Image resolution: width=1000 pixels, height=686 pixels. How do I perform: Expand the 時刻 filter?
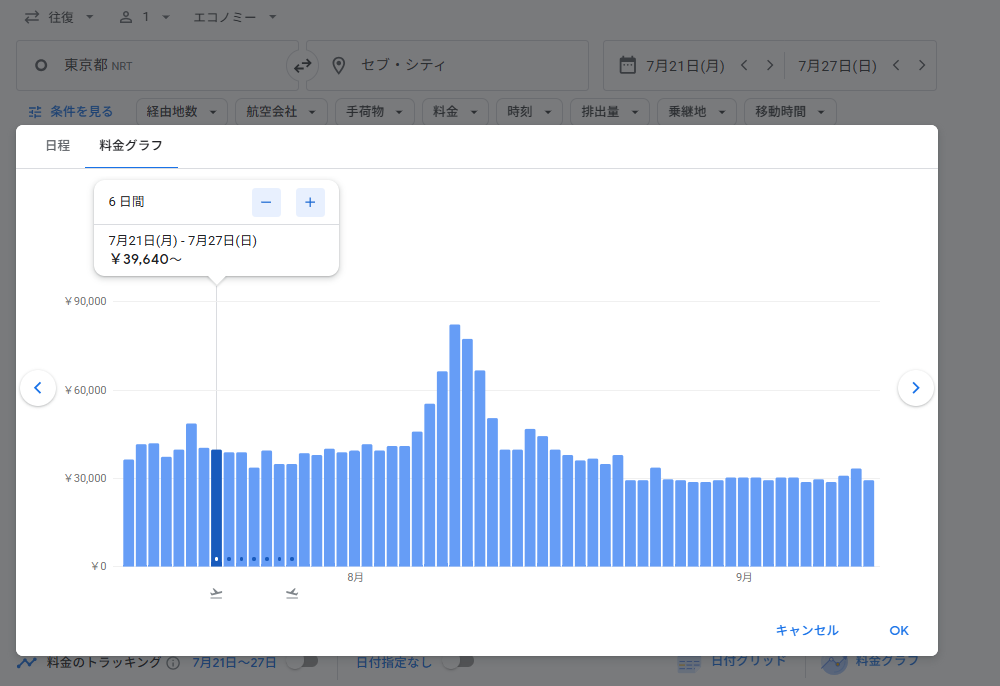point(529,112)
